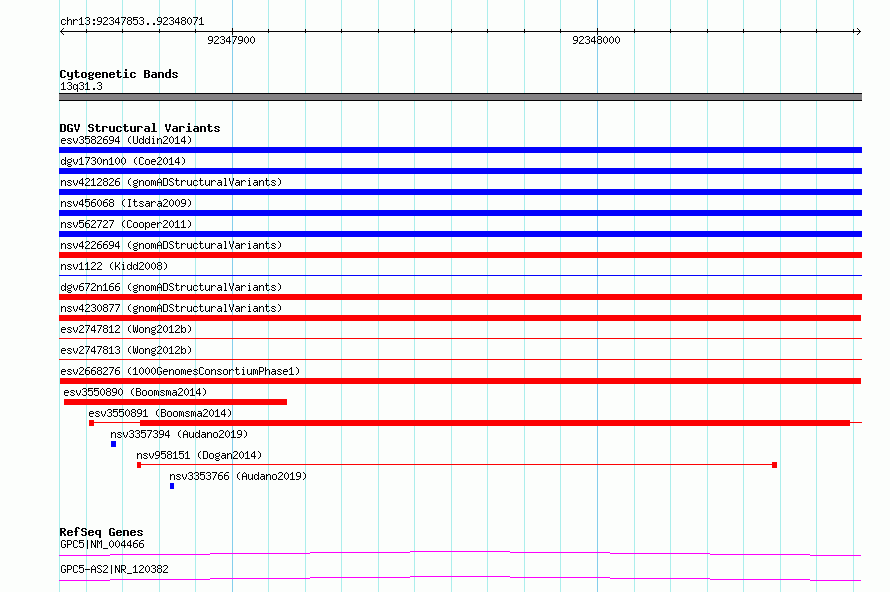Open gene GPC5-AS2|NR_120382 label
The height and width of the screenshot is (592, 890).
tap(114, 569)
